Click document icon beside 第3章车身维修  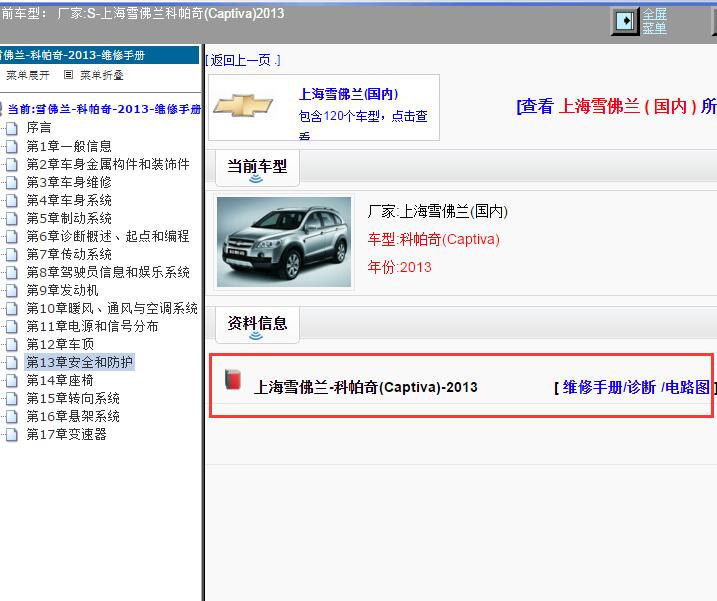click(12, 182)
